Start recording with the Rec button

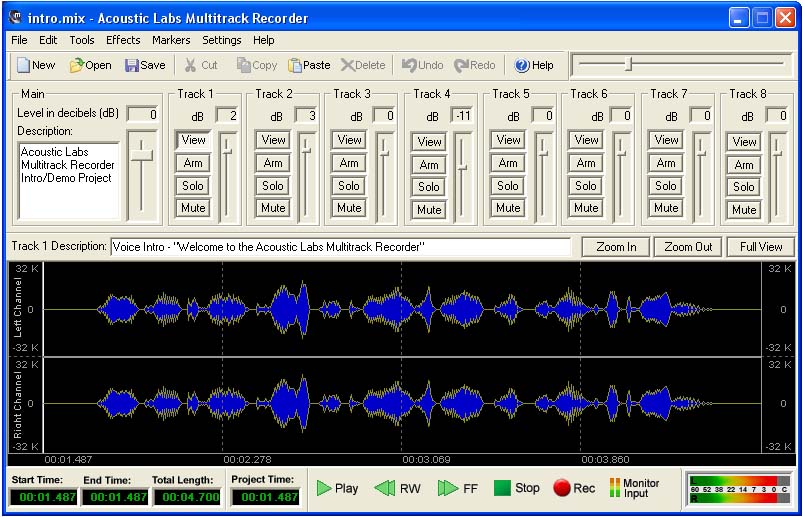(x=574, y=488)
